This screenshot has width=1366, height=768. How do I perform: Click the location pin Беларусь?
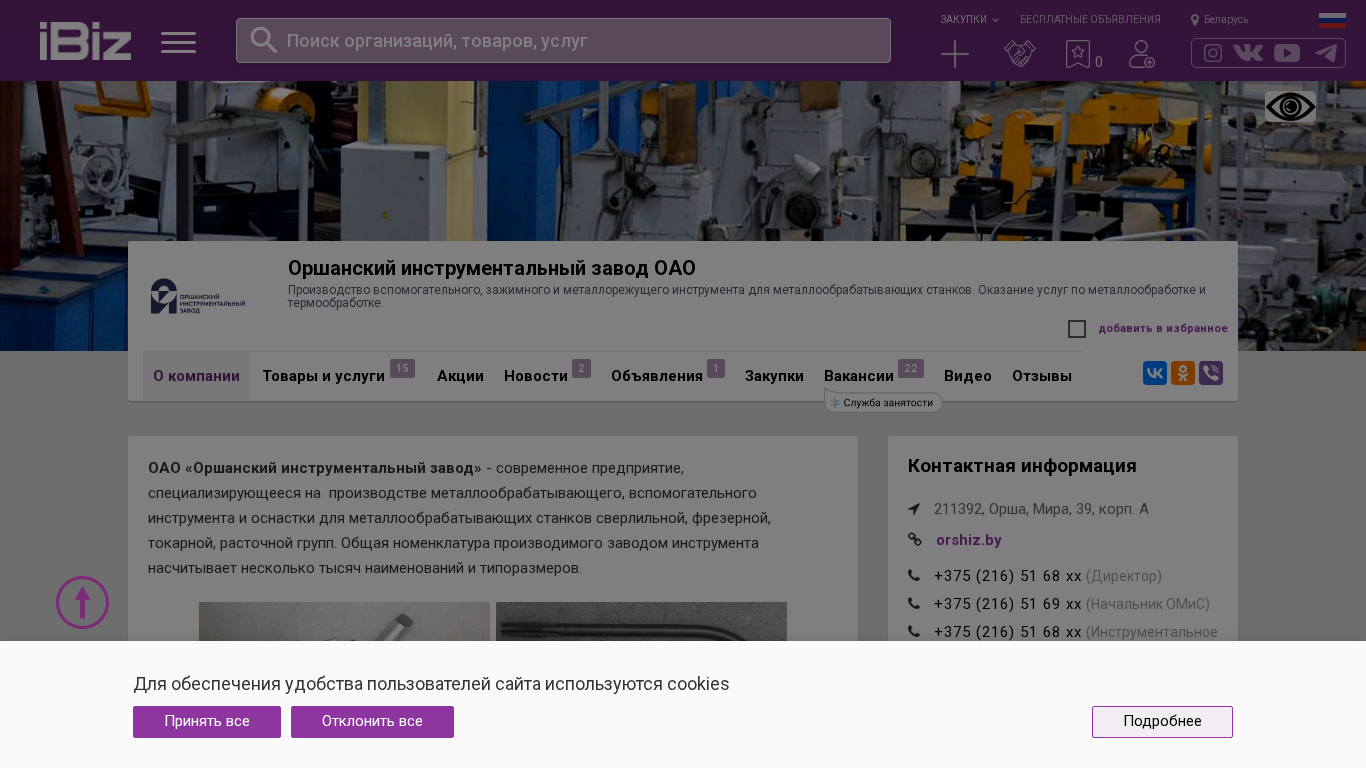pyautogui.click(x=1219, y=20)
